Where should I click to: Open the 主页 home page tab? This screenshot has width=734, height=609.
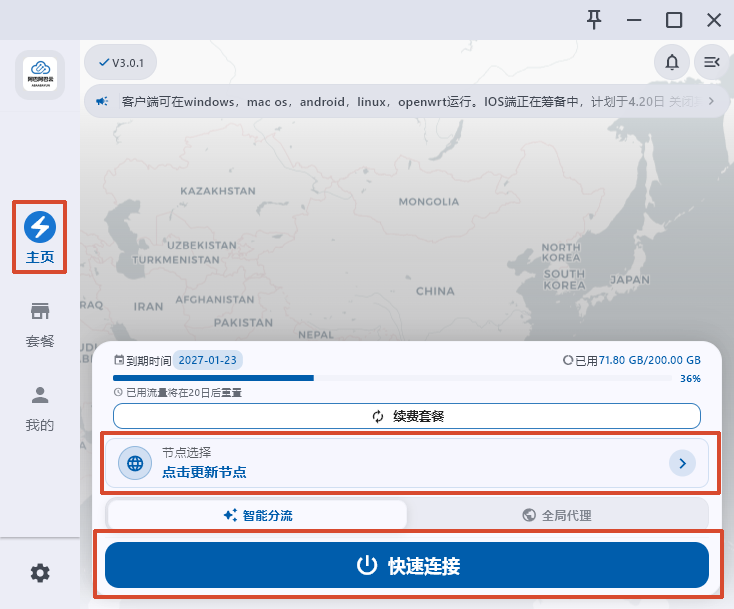pyautogui.click(x=40, y=237)
